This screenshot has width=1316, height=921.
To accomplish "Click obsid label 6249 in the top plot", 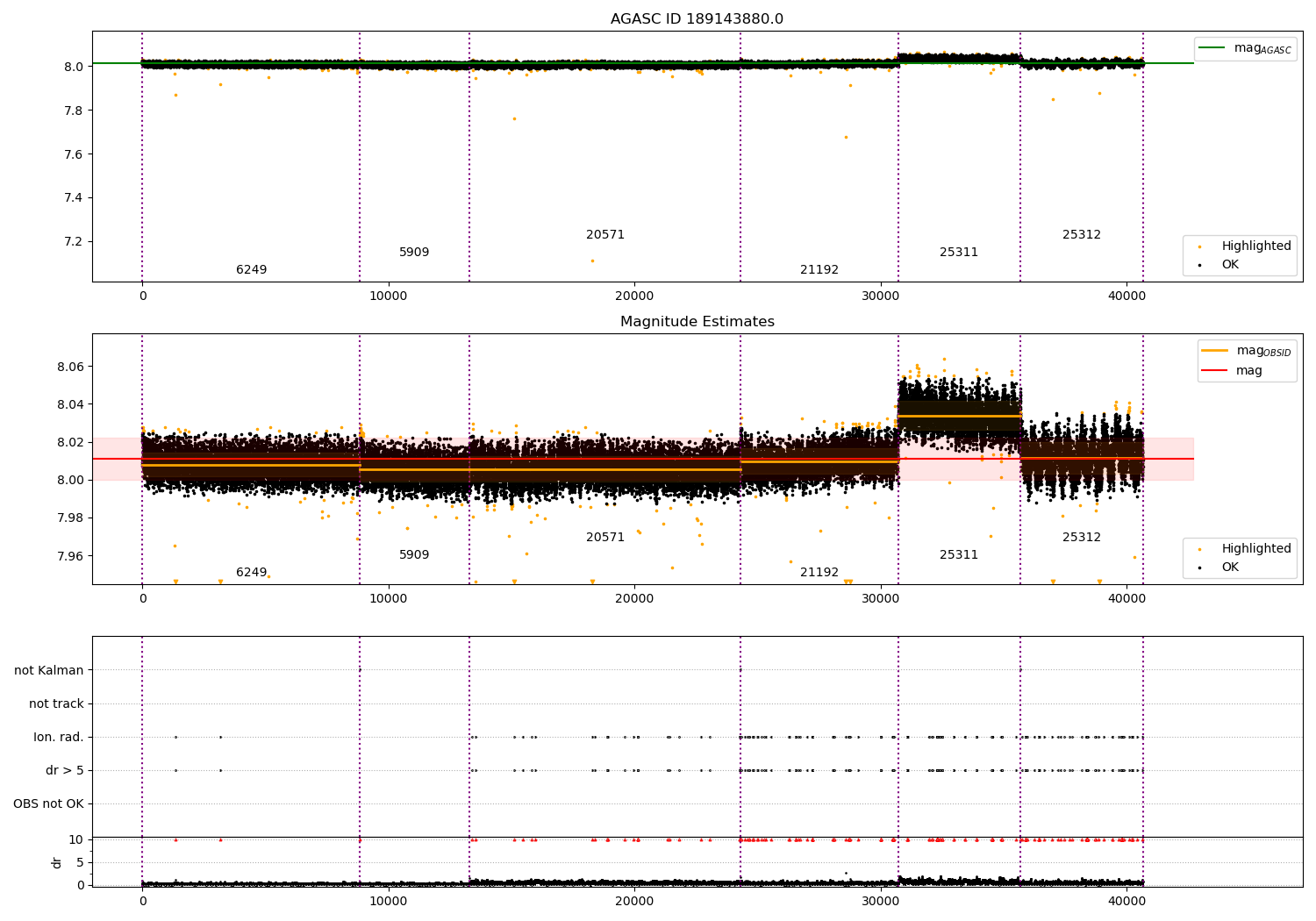I will point(251,269).
